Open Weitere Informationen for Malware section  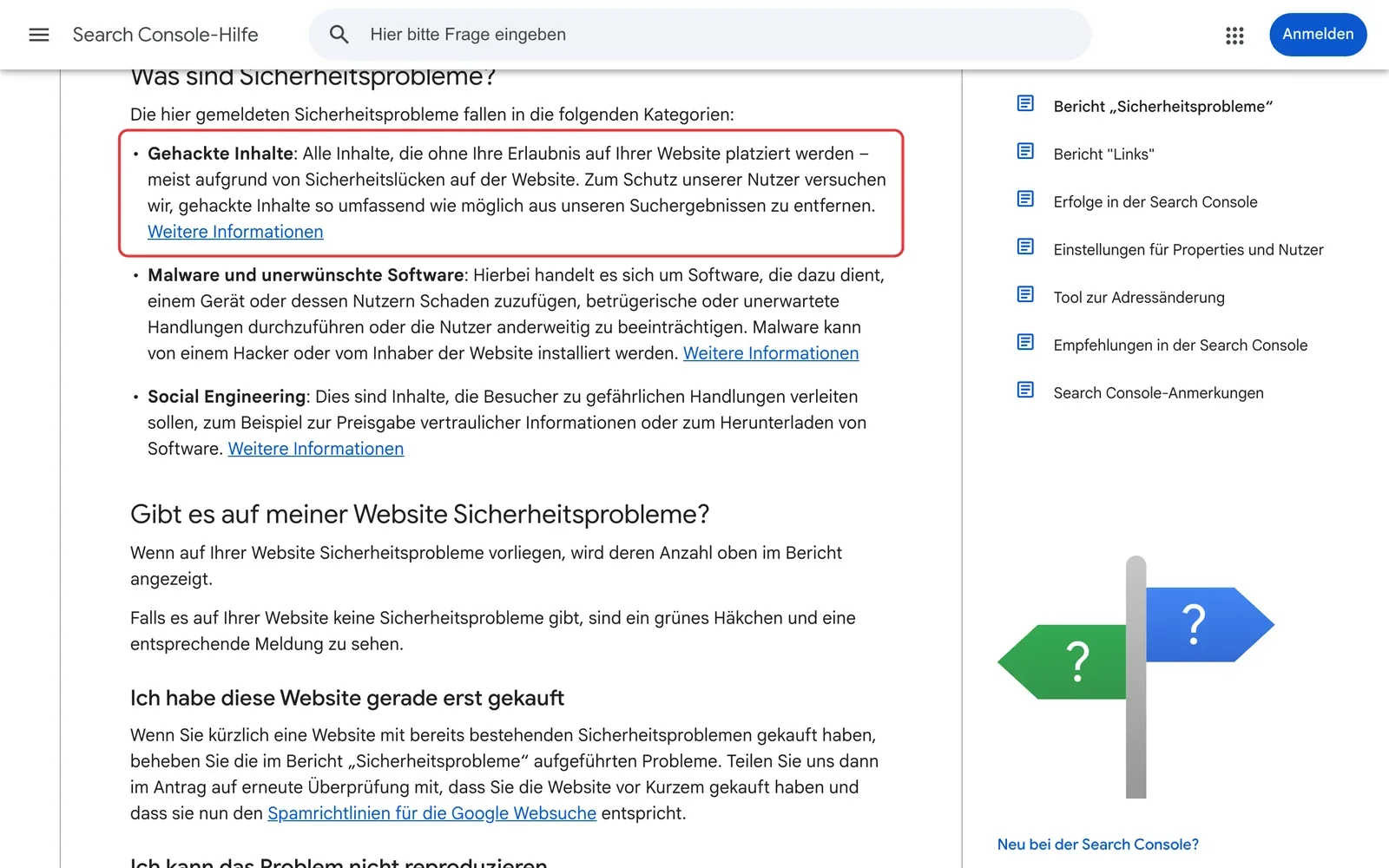(x=771, y=353)
